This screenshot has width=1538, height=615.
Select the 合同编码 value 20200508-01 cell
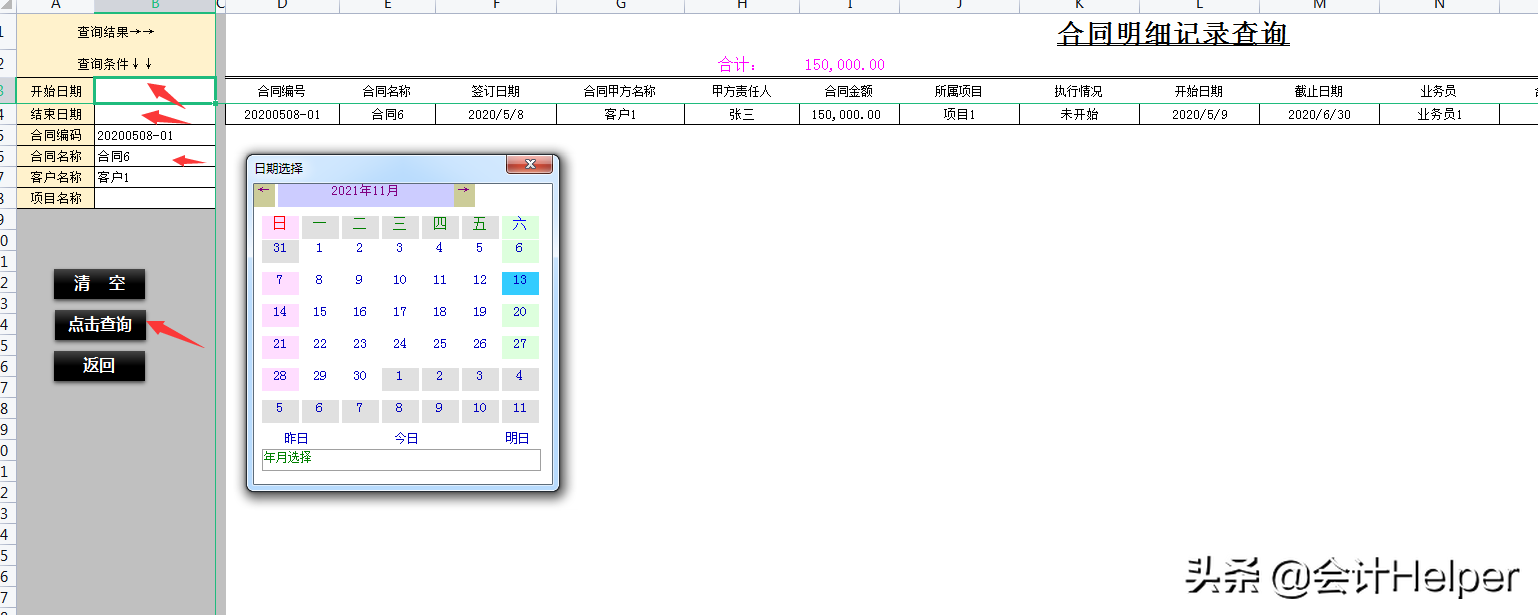[155, 135]
